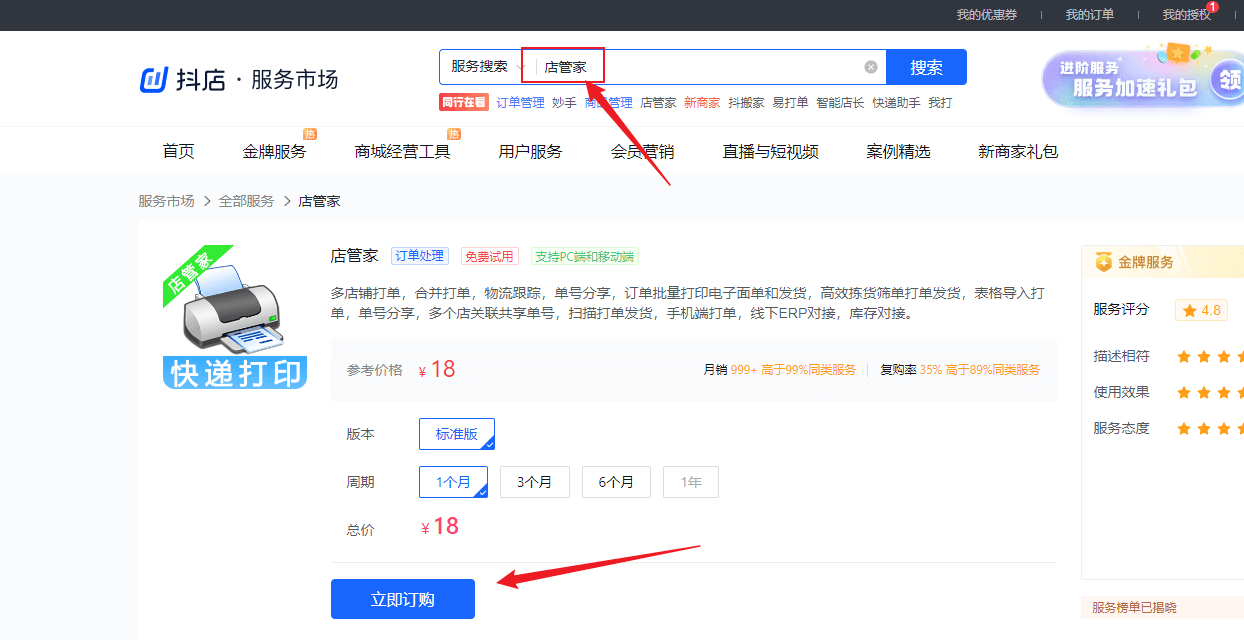Open the 会员营销 navigation tab
Image resolution: width=1244 pixels, height=640 pixels.
point(642,152)
